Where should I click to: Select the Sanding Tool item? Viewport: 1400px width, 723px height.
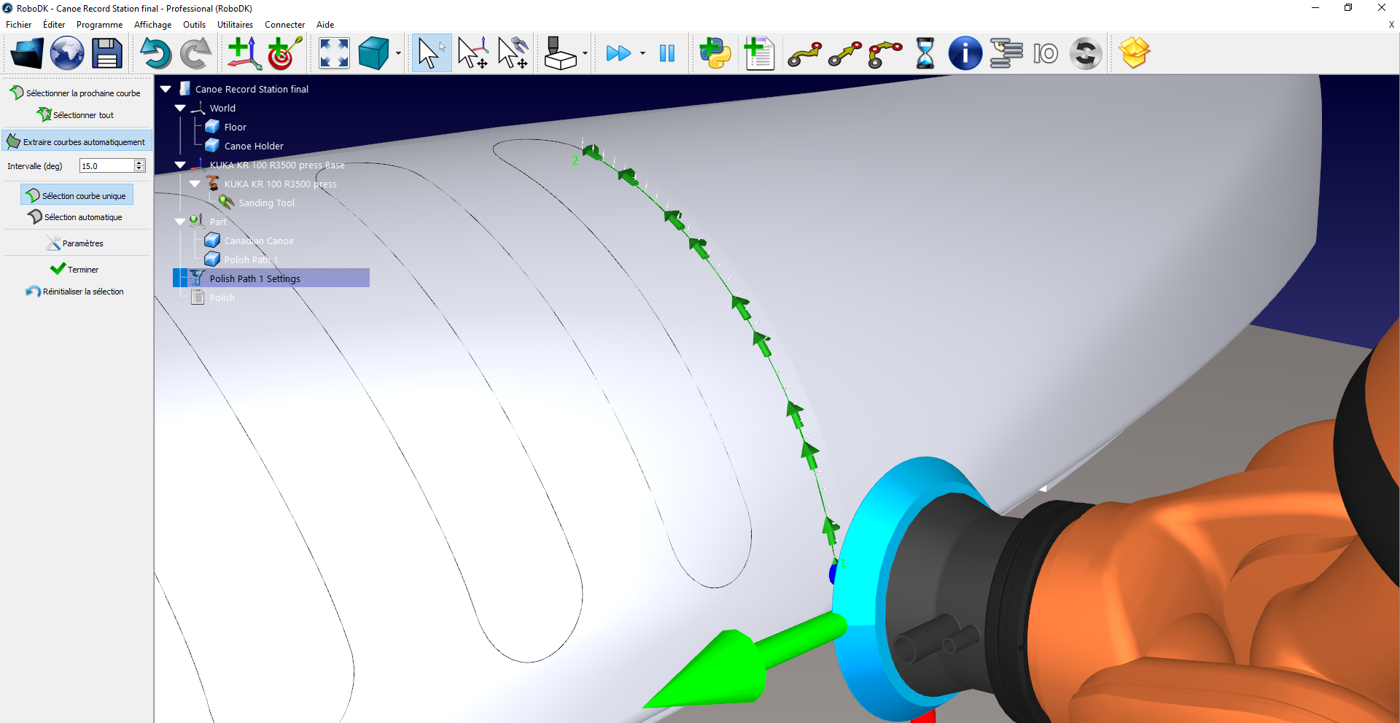[x=266, y=203]
